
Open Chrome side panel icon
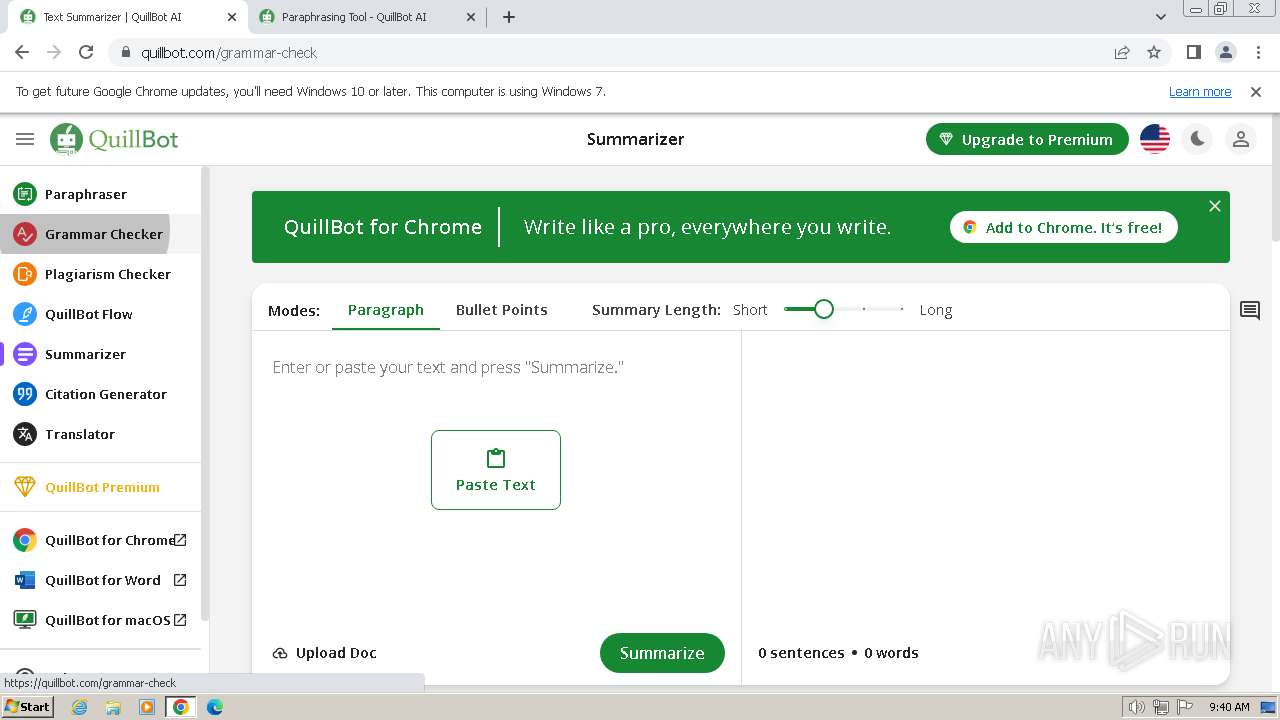pos(1194,52)
